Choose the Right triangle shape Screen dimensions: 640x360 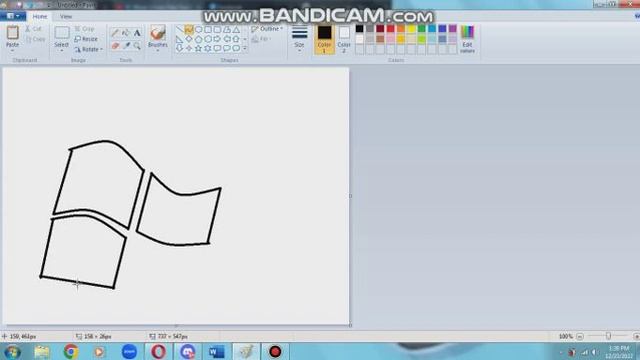179,39
